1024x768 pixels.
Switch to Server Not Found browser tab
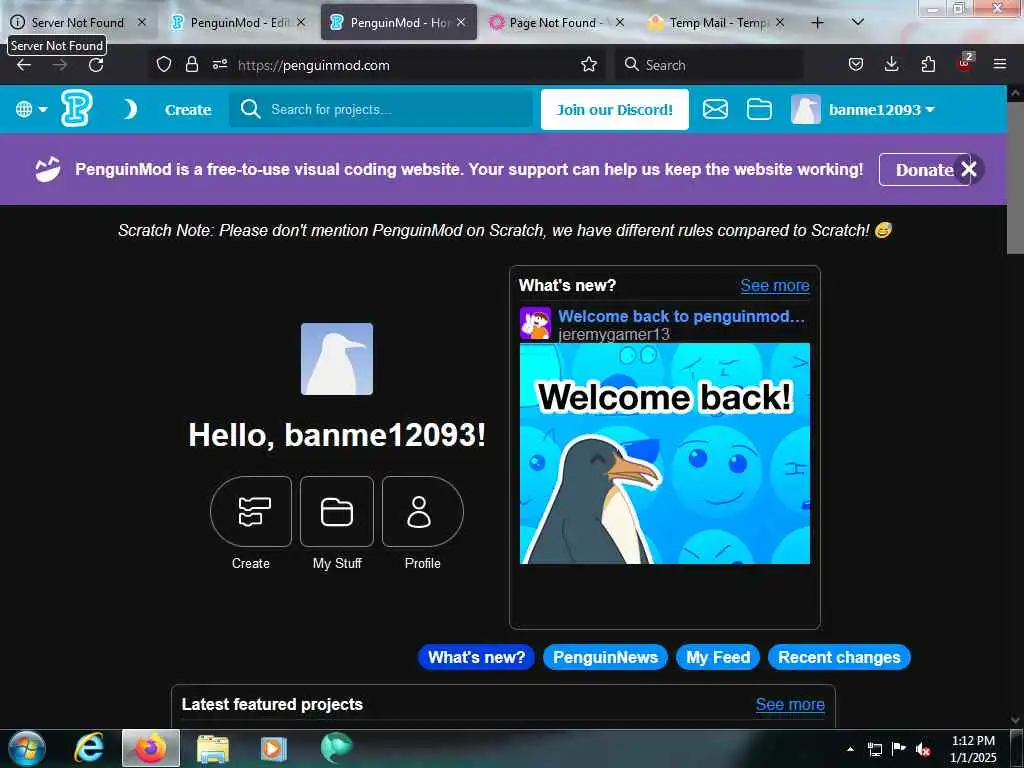click(x=77, y=22)
